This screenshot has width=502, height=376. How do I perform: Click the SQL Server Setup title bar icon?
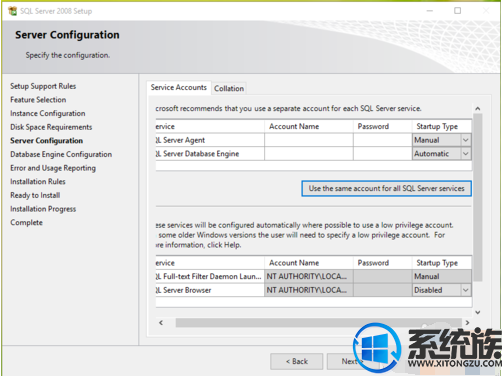point(12,11)
